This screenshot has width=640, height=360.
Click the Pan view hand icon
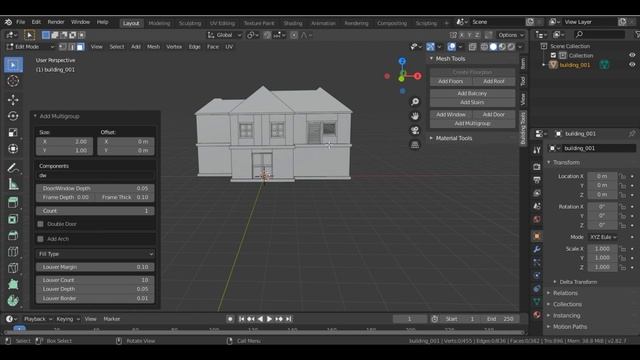(x=415, y=116)
